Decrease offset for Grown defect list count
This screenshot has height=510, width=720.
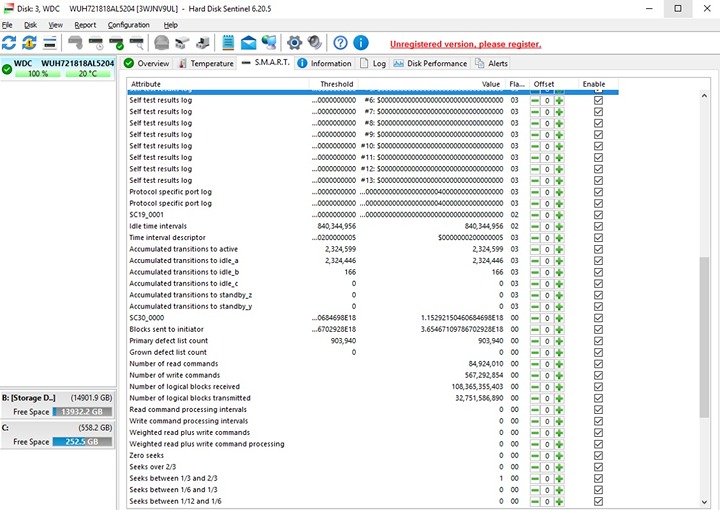click(535, 353)
